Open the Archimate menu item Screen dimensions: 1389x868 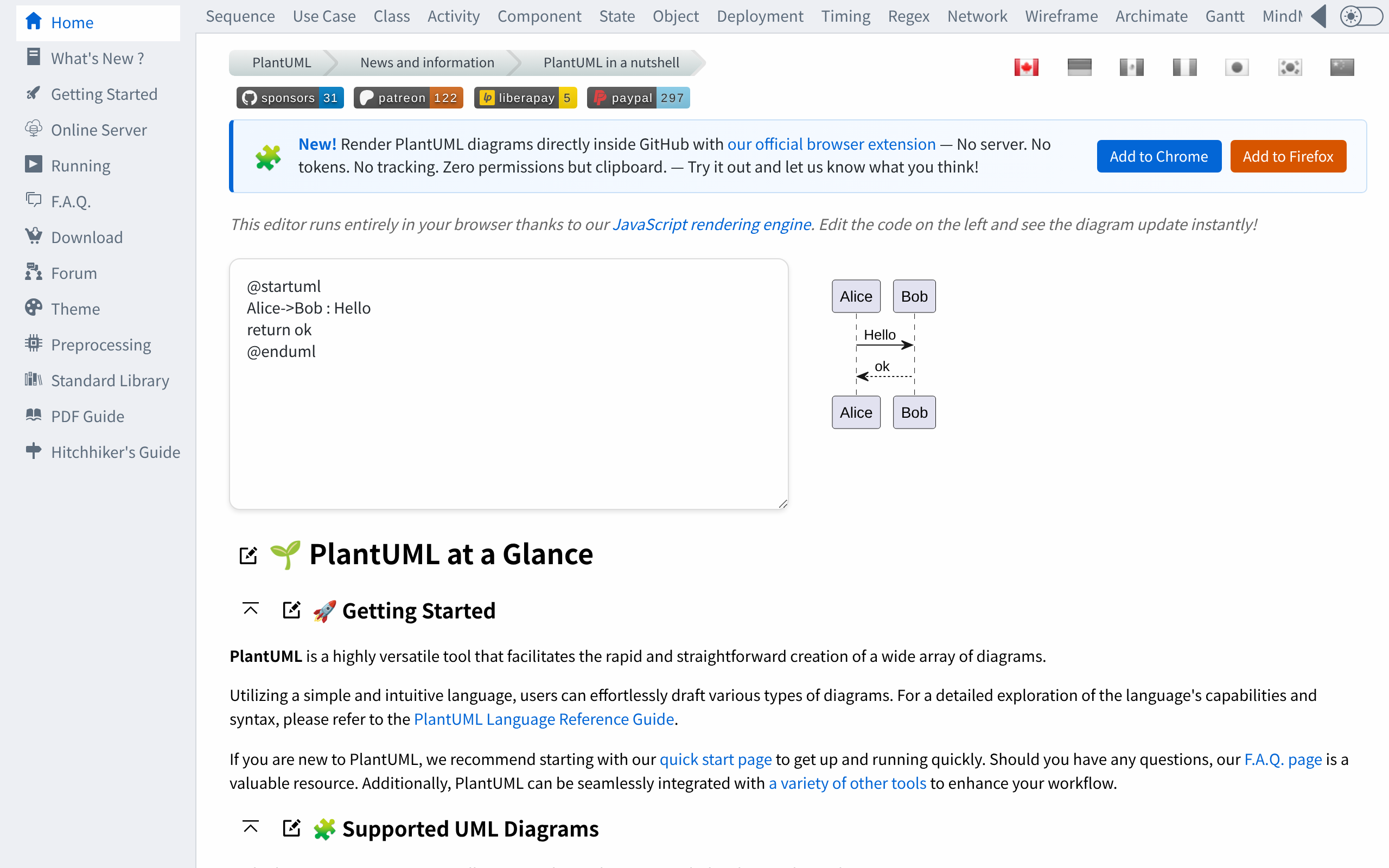coord(1151,16)
